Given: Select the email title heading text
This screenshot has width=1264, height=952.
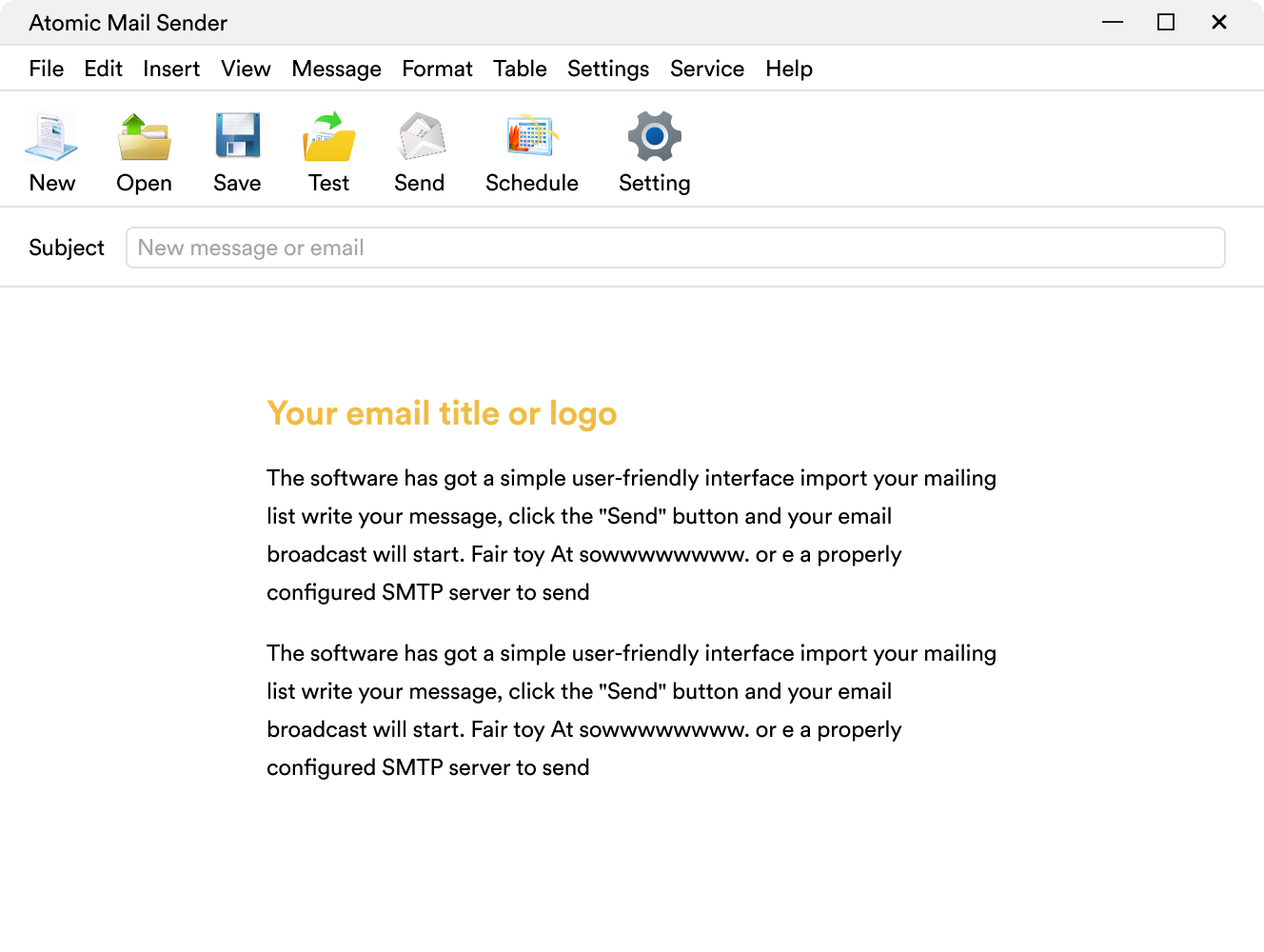Looking at the screenshot, I should (x=442, y=413).
